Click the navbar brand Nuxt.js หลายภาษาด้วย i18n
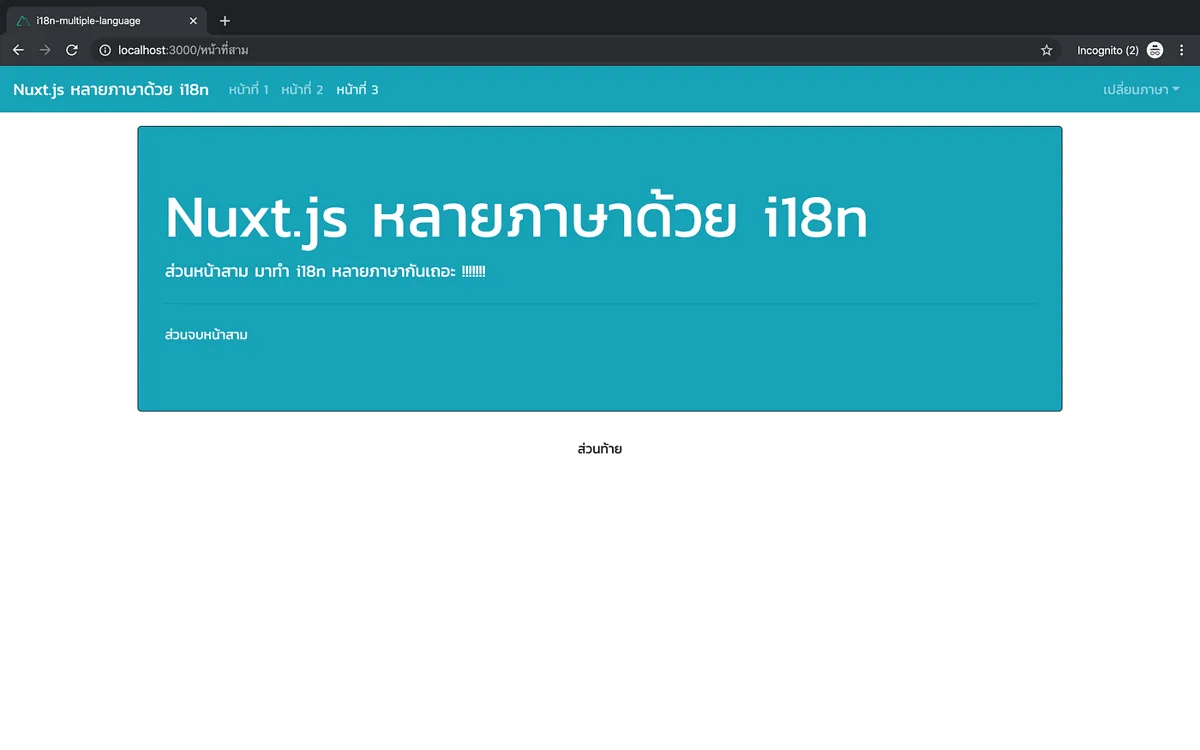This screenshot has height=750, width=1200. [x=111, y=90]
